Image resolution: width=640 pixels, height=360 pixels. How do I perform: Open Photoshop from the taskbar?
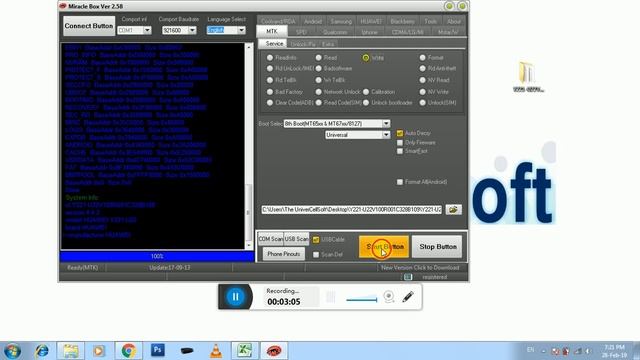pos(157,350)
